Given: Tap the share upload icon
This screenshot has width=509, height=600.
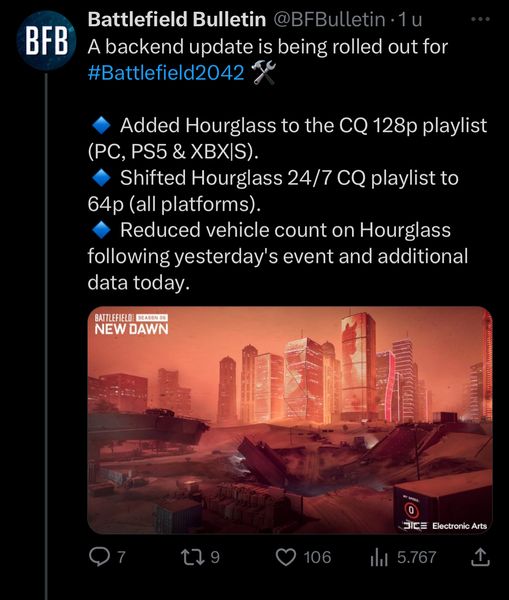Looking at the screenshot, I should coord(480,557).
